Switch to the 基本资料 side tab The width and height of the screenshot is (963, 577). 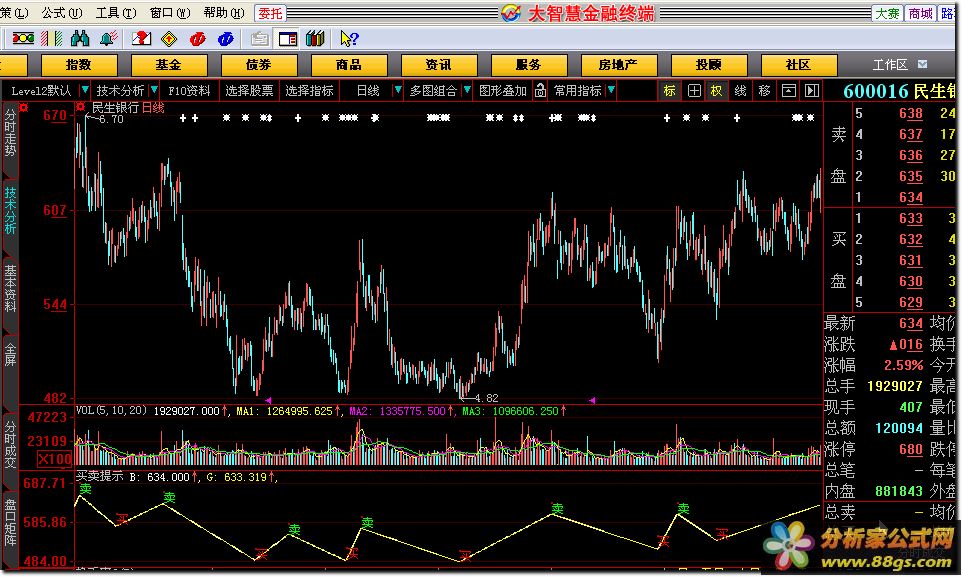point(10,289)
